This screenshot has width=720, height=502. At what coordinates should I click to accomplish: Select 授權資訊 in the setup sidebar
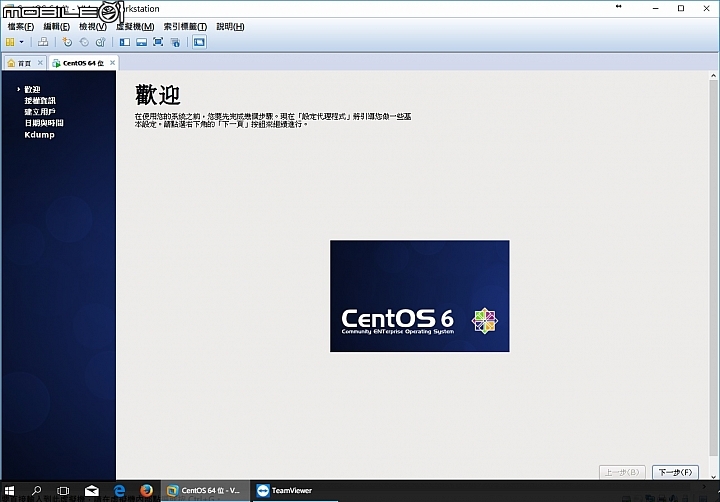pos(40,101)
